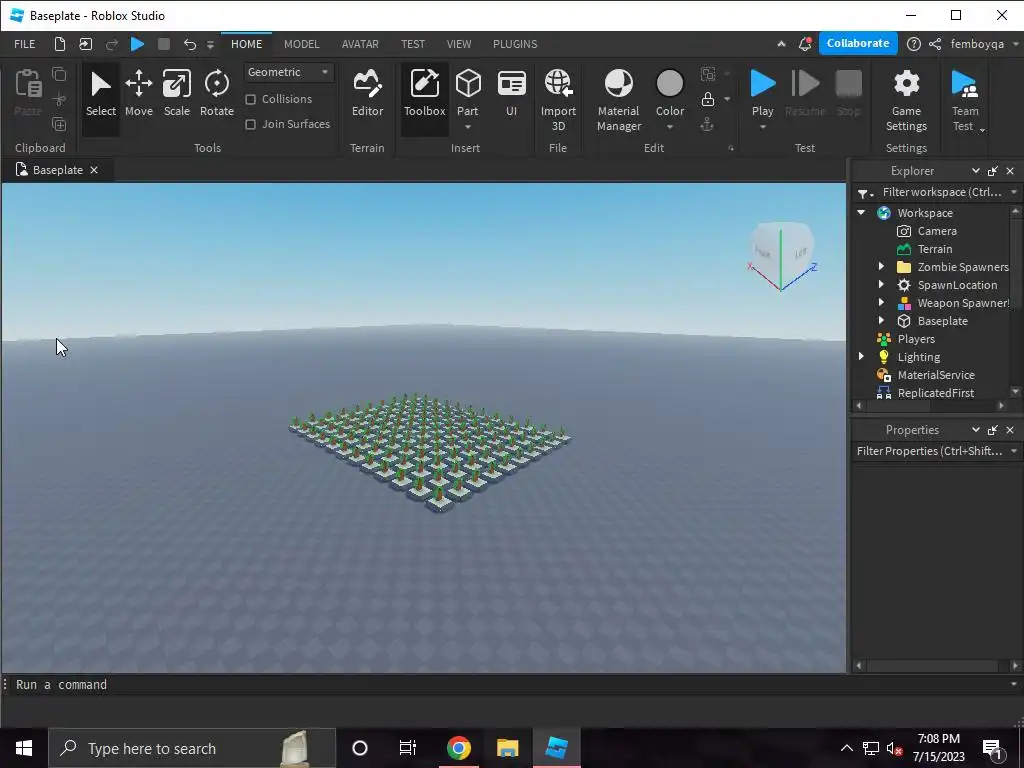Collapse the ribbon with the up arrow

click(x=781, y=44)
